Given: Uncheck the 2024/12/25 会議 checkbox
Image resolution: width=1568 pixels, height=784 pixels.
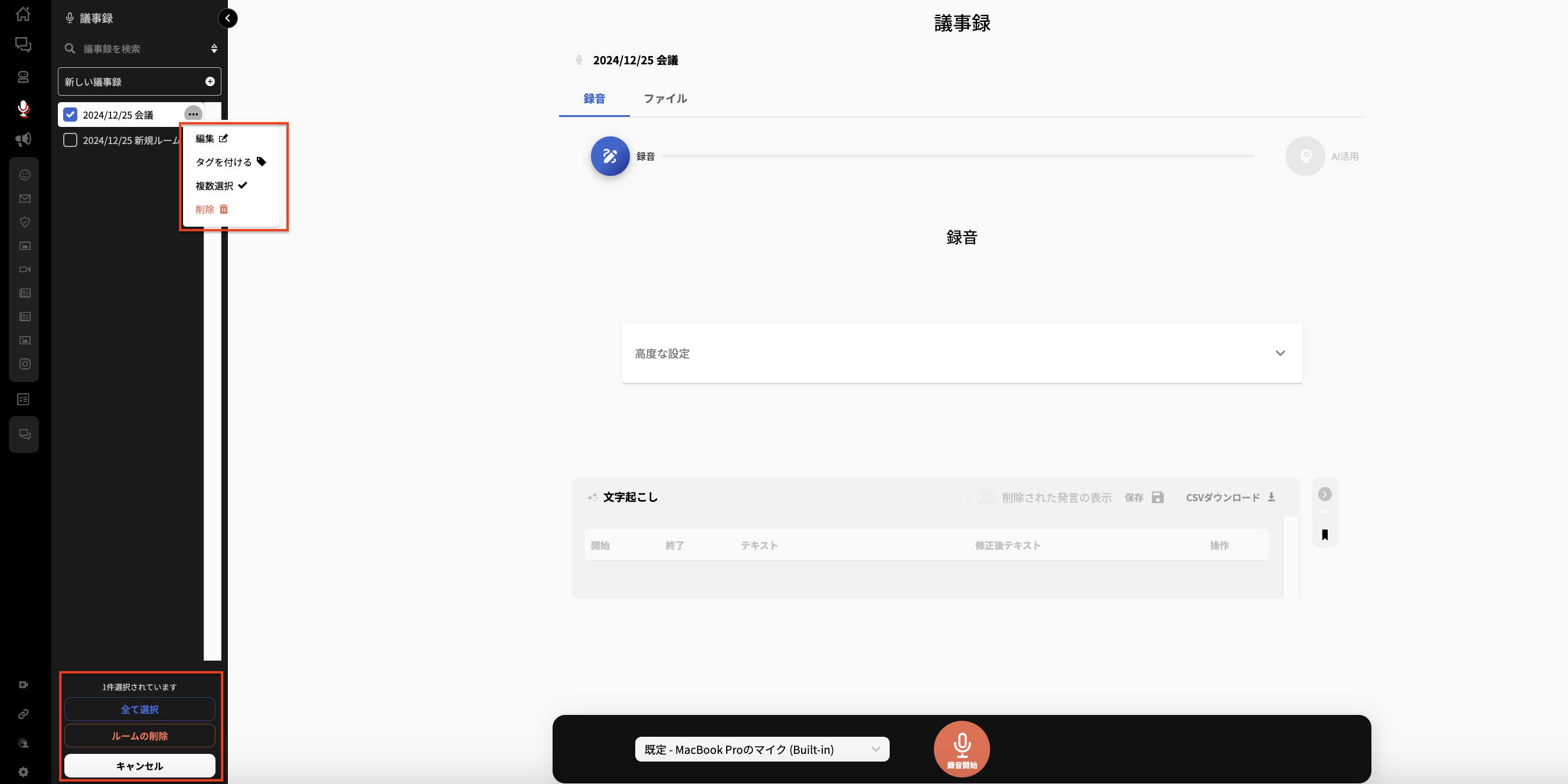Looking at the screenshot, I should 70,115.
